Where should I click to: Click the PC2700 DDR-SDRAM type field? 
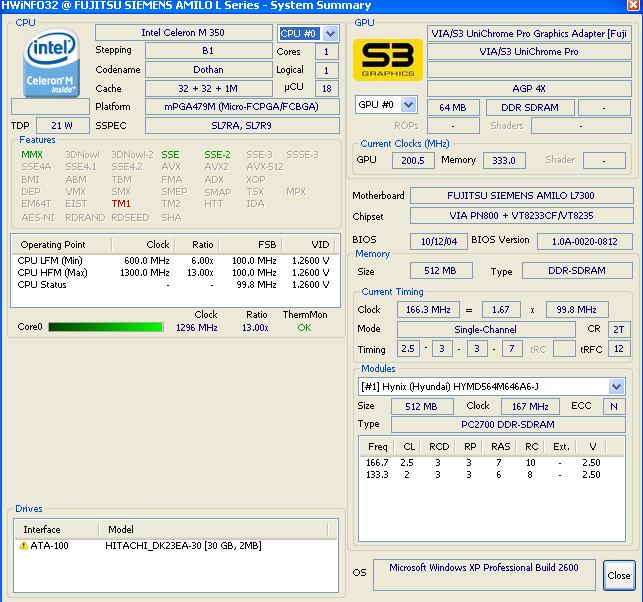coord(508,424)
